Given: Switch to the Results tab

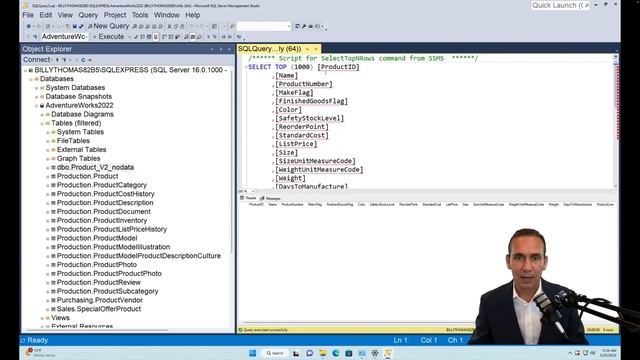Looking at the screenshot, I should tap(248, 198).
